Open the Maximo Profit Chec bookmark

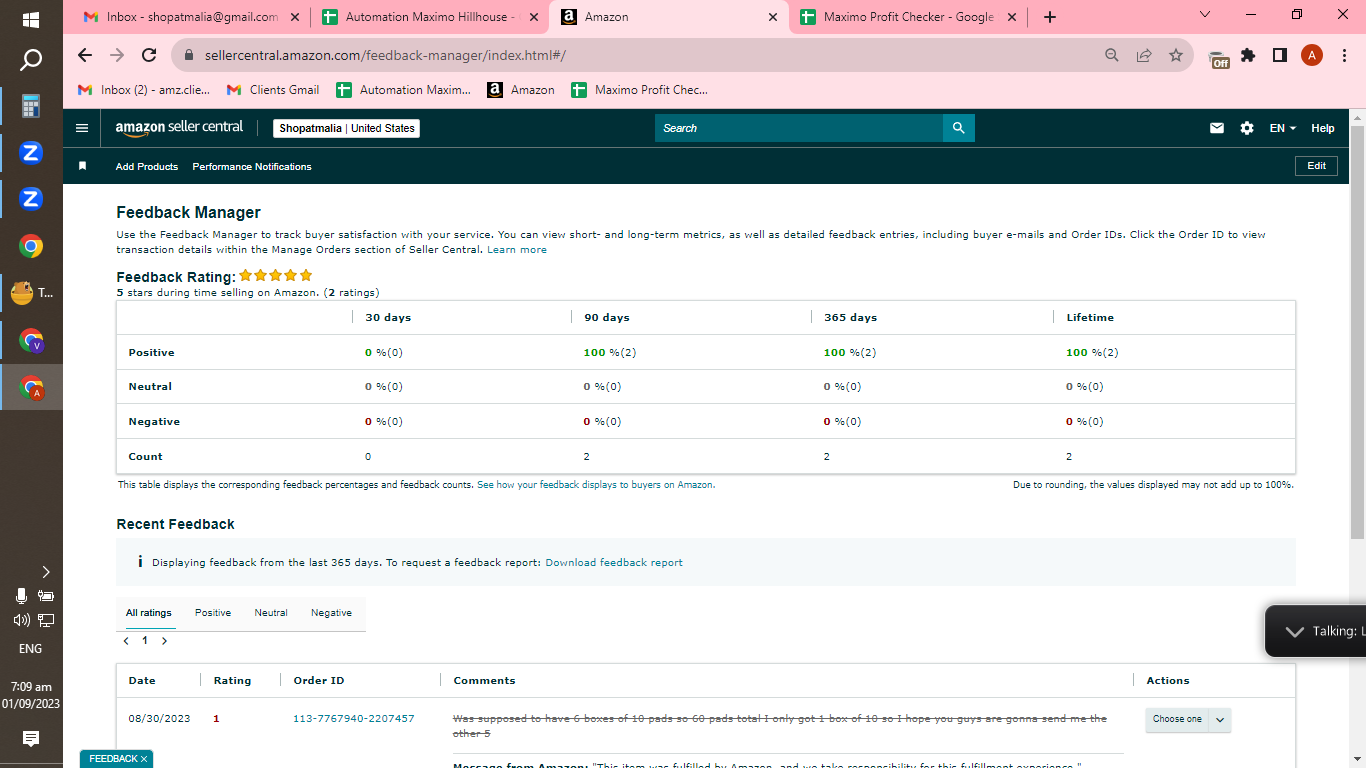point(639,90)
